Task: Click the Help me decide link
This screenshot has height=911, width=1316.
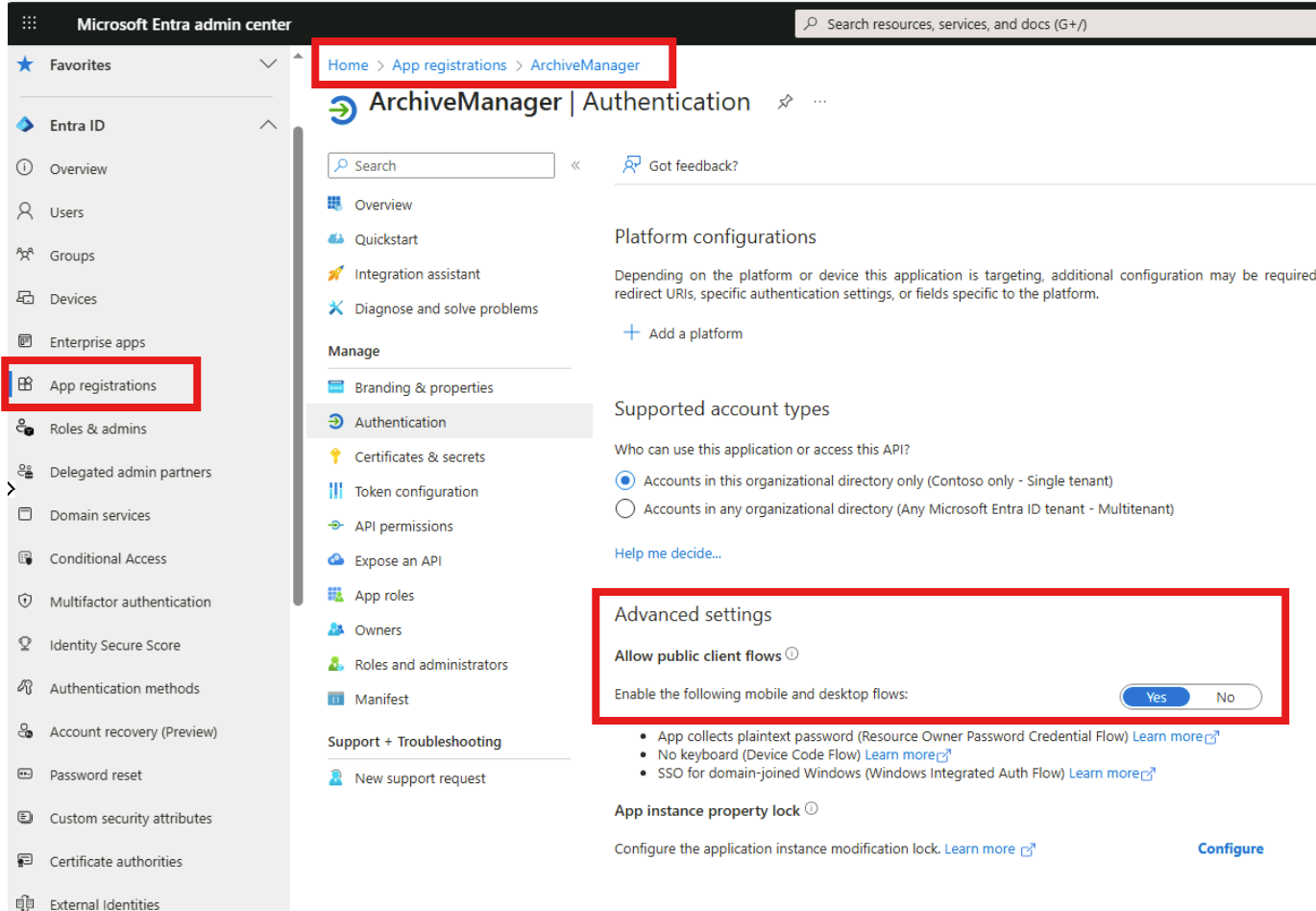Action: coord(668,553)
